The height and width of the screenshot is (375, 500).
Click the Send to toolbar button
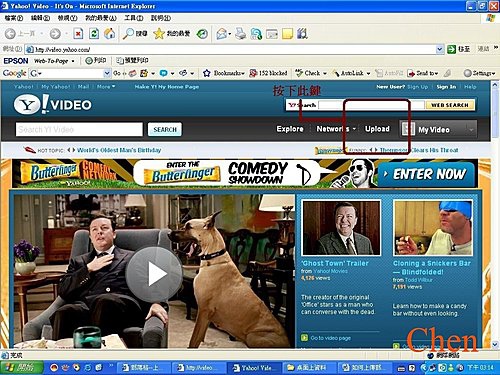(x=423, y=73)
